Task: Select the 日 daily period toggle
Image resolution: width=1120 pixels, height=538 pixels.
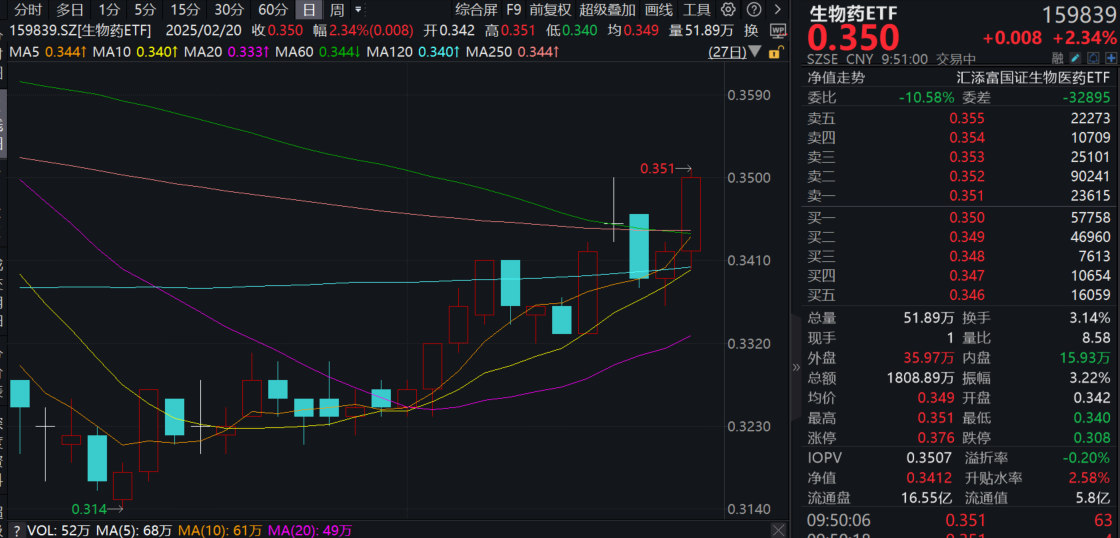Action: (310, 10)
